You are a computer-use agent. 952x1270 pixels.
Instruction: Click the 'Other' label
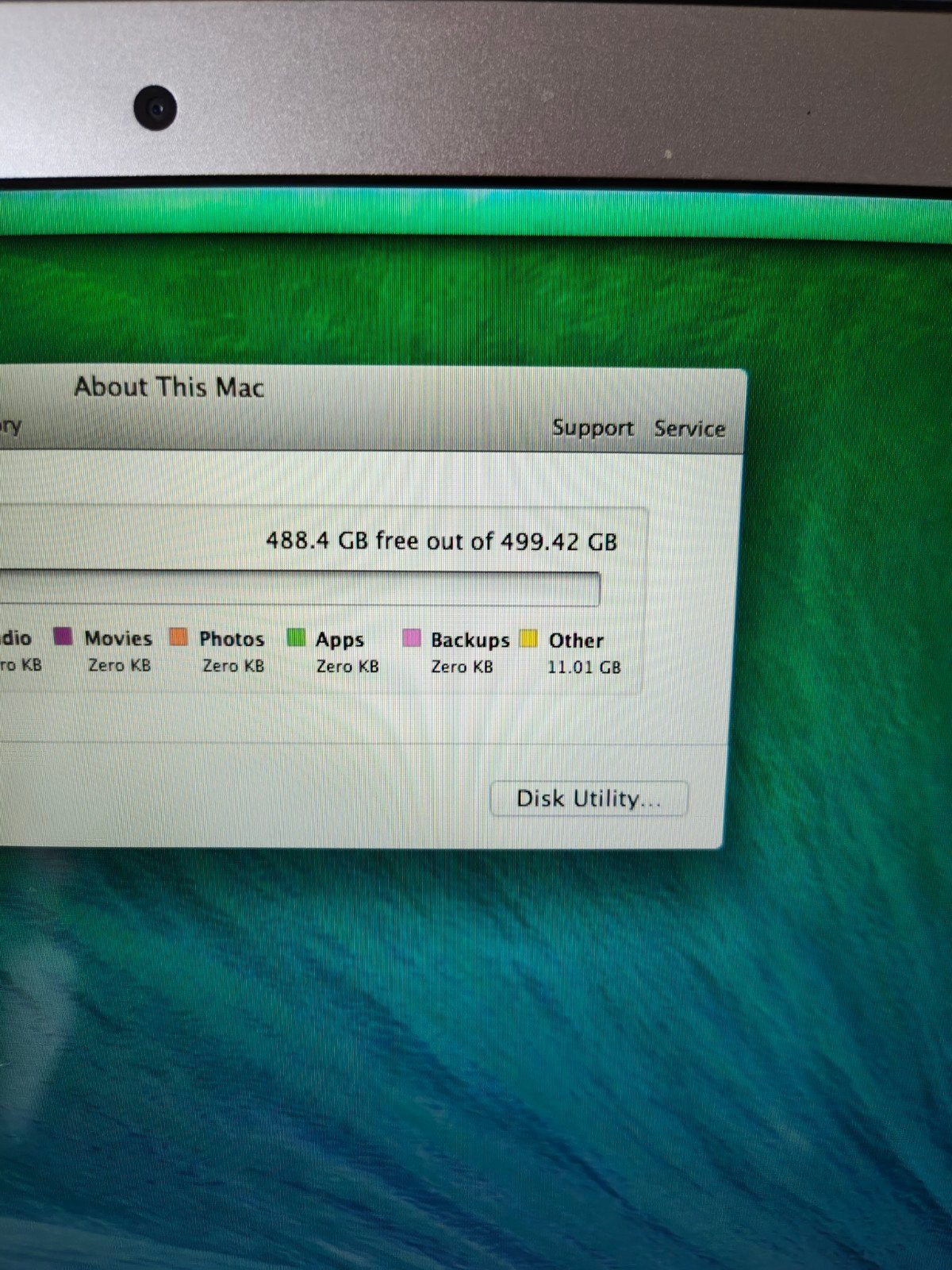coord(576,641)
